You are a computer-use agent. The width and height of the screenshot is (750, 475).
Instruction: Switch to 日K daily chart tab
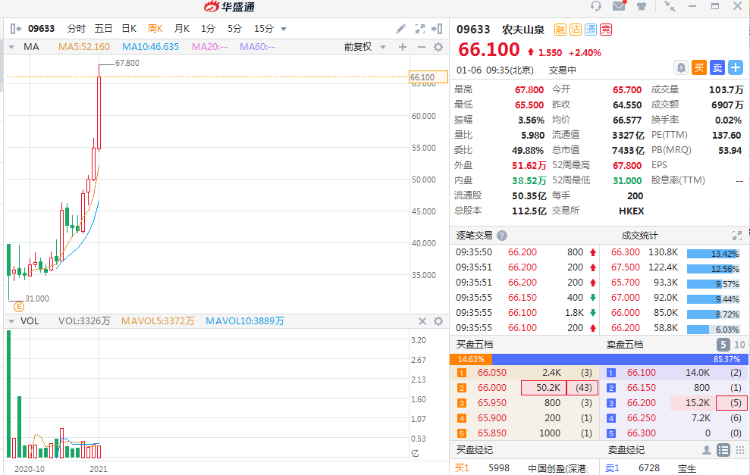click(129, 29)
